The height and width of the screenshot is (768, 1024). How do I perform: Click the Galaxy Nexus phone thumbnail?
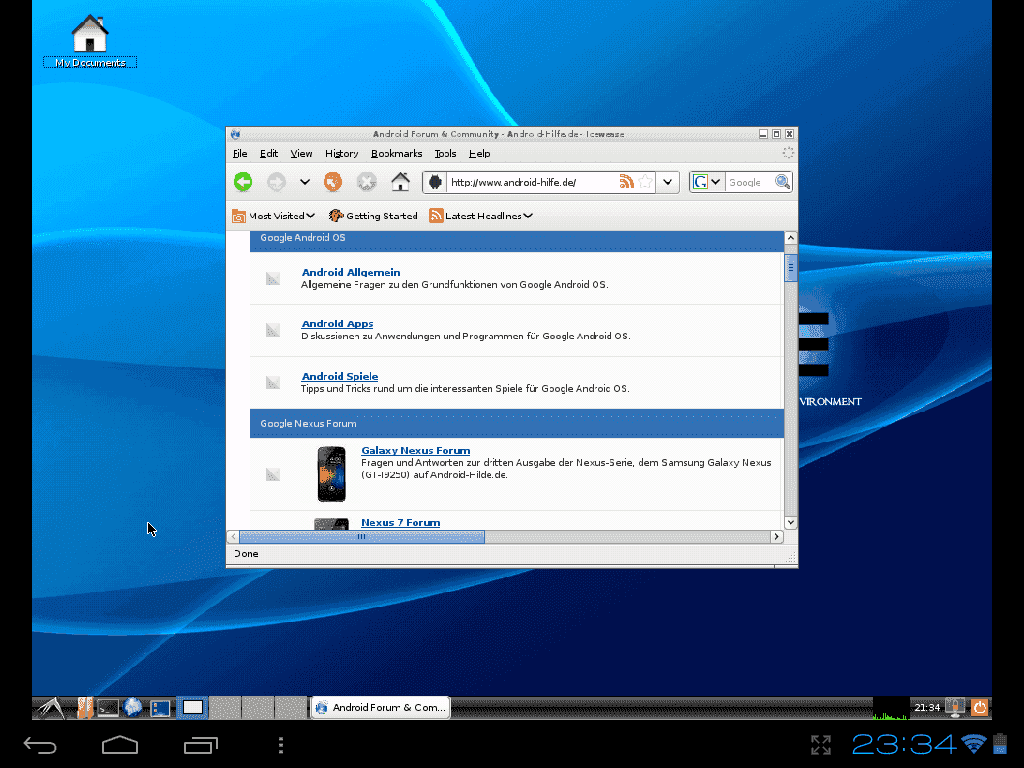(x=332, y=474)
